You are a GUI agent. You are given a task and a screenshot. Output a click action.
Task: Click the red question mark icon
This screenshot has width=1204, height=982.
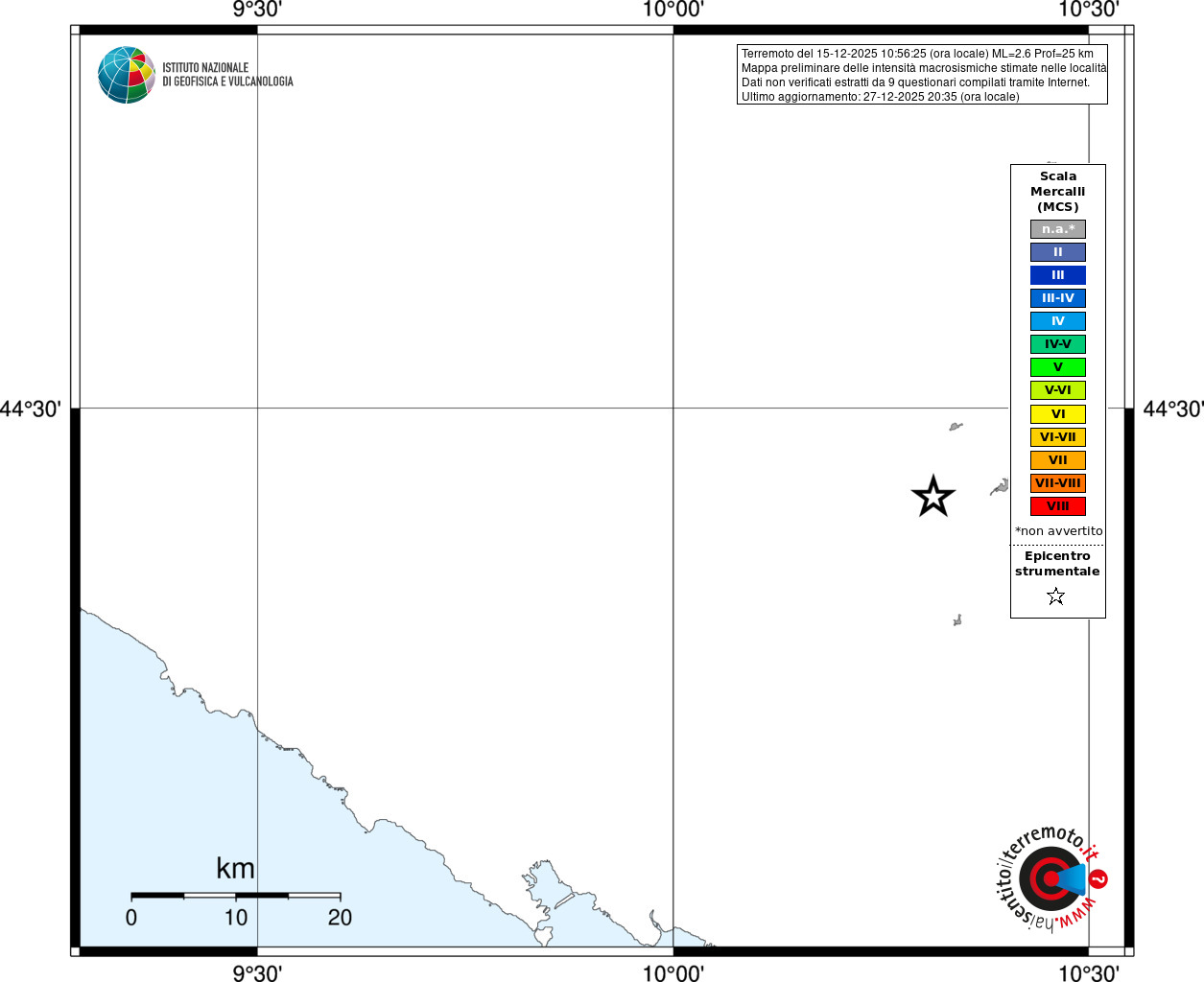1098,878
